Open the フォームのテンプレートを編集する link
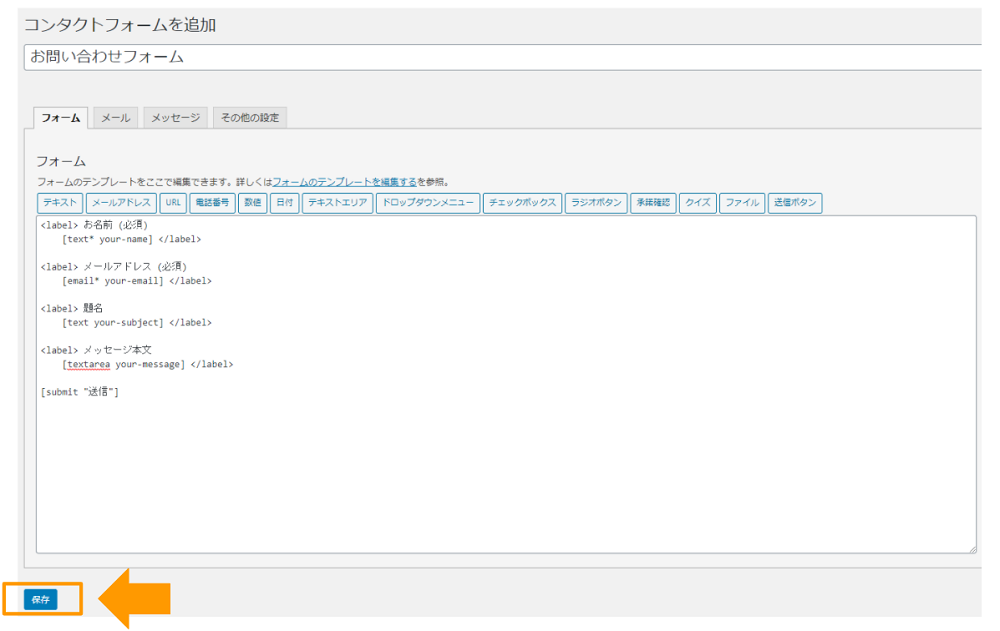This screenshot has height=631, width=1000. pos(344,182)
